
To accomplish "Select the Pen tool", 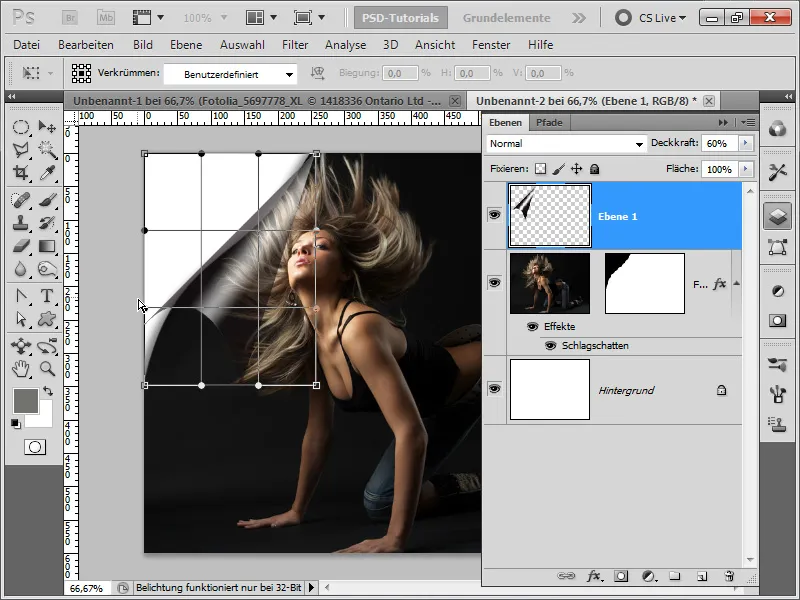I will (21, 296).
